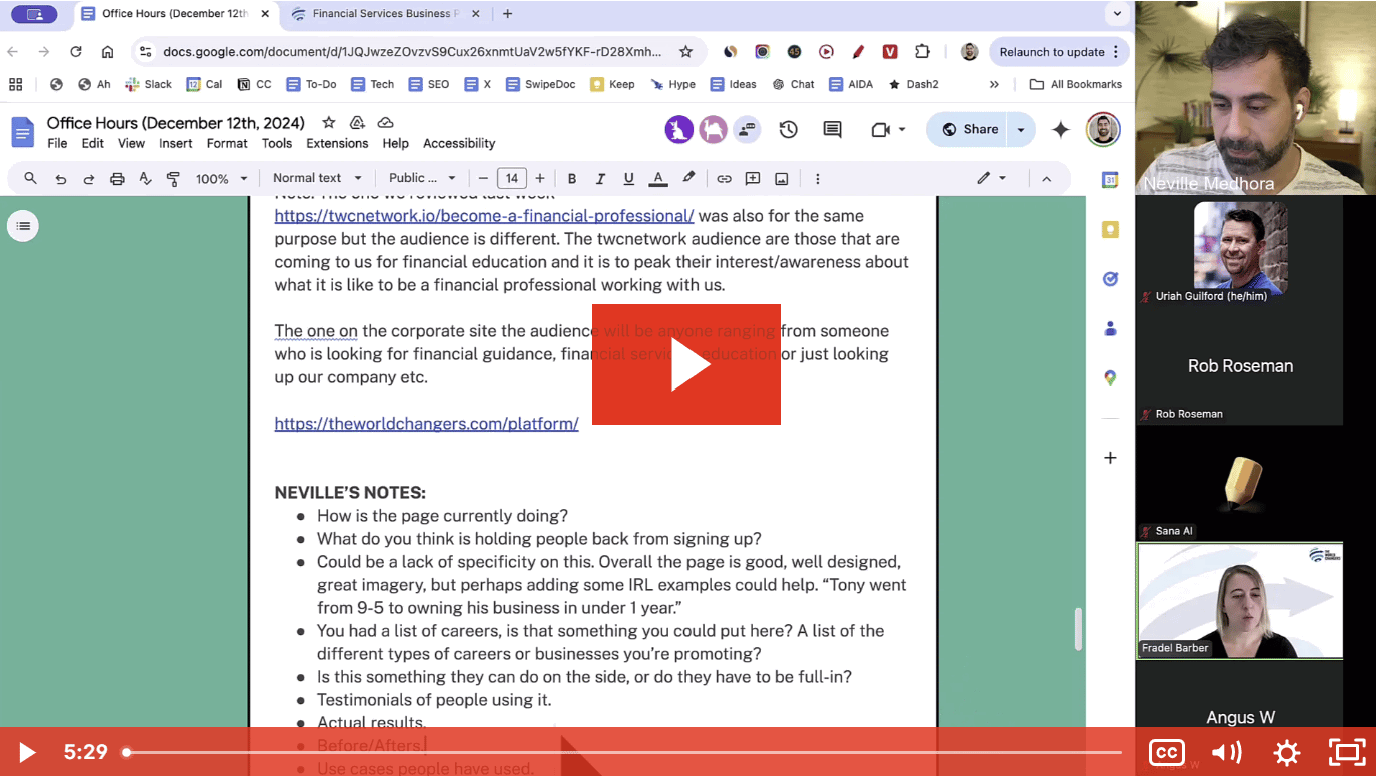Open the Tools menu
The width and height of the screenshot is (1376, 776).
(277, 143)
